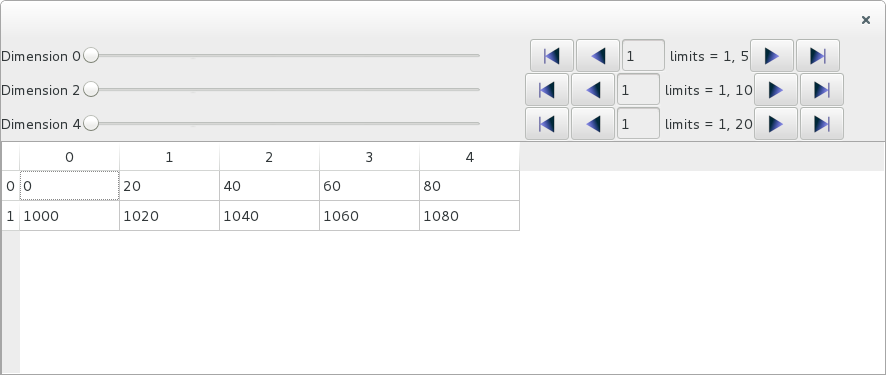Go to first index of Dimension 4
The image size is (886, 375).
tap(547, 124)
